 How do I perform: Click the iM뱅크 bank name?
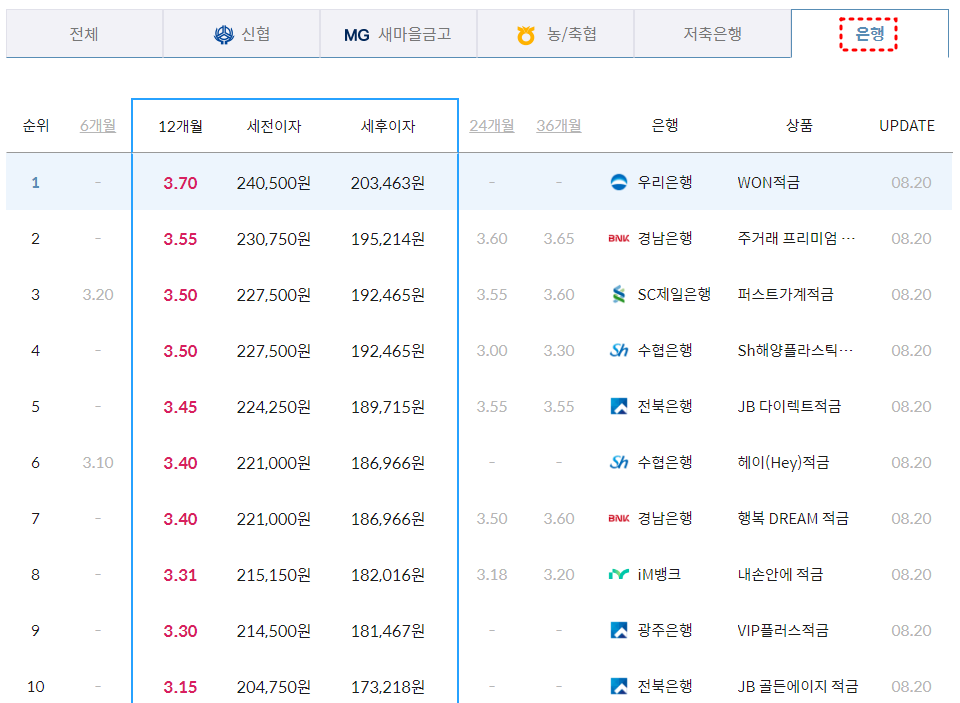[659, 574]
